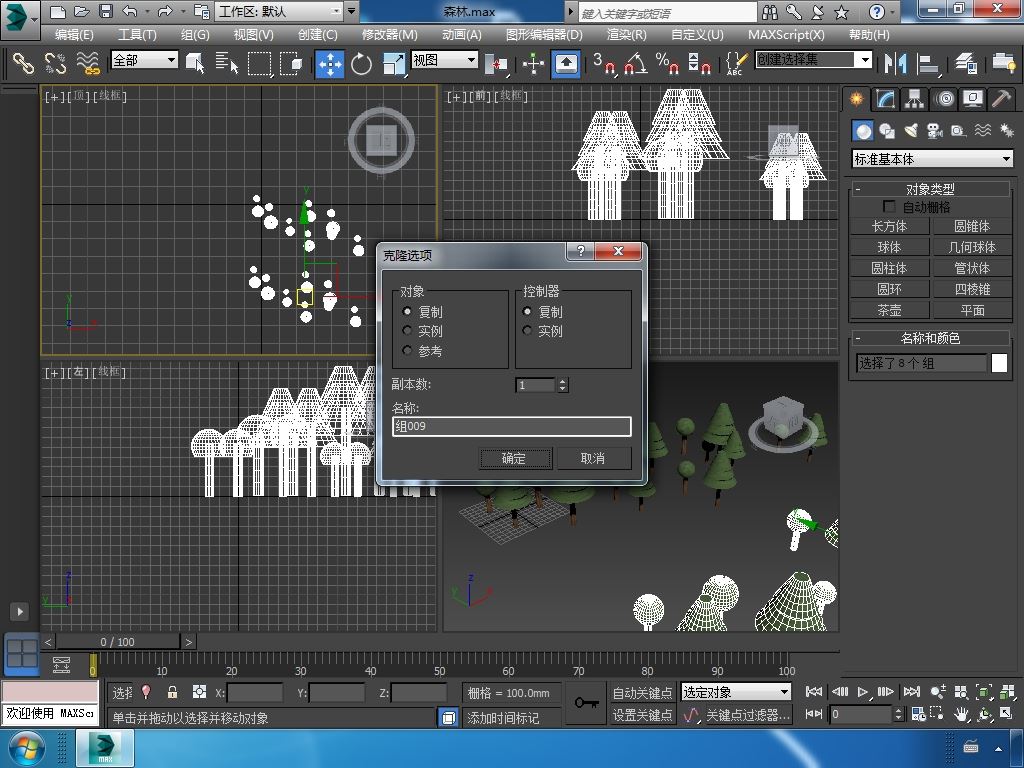Image resolution: width=1024 pixels, height=768 pixels.
Task: Select the Cameras category icon
Action: click(934, 131)
